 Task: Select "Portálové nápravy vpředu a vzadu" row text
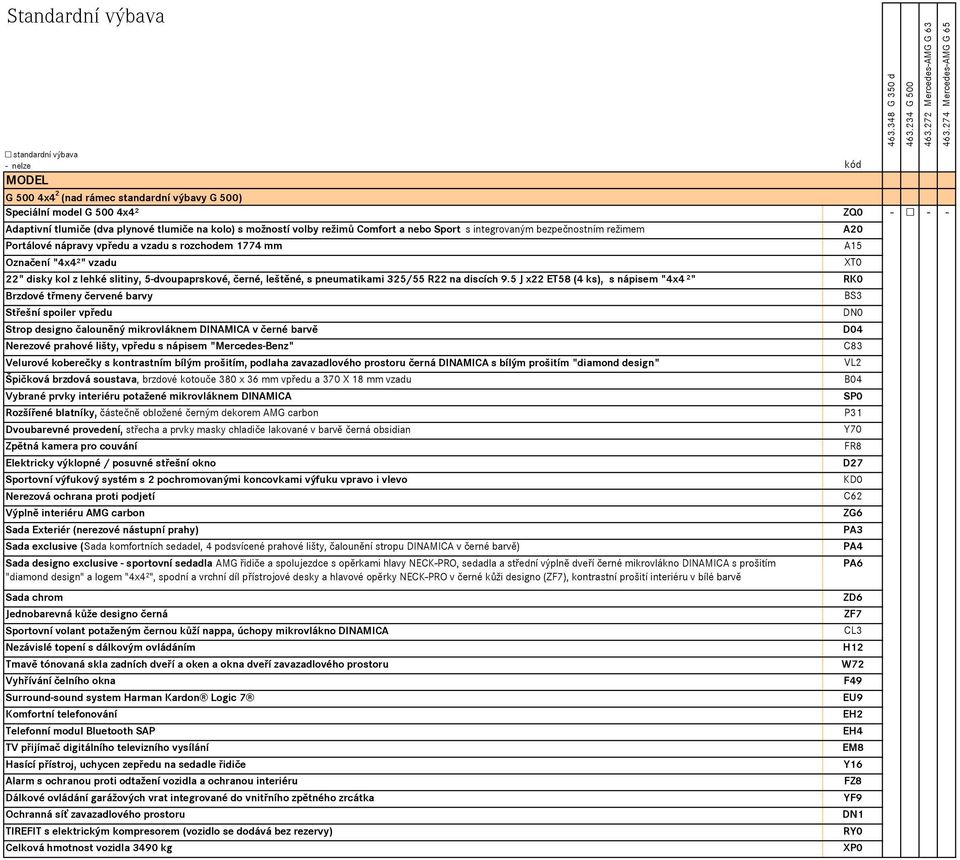coord(144,246)
